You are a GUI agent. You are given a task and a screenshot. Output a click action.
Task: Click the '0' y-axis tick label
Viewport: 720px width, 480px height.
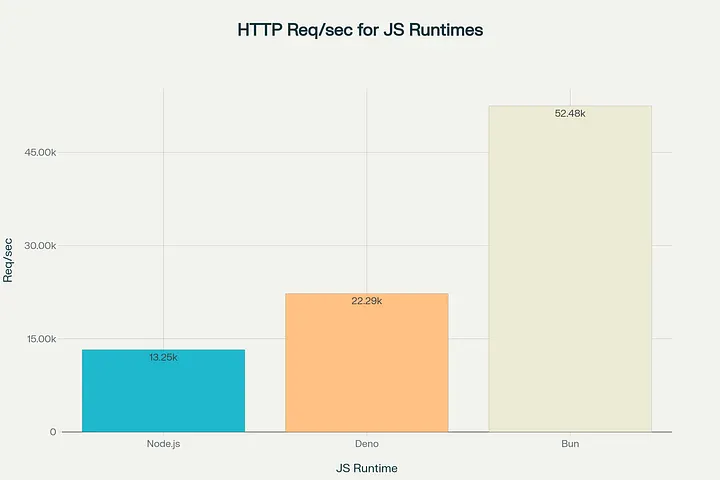point(53,432)
